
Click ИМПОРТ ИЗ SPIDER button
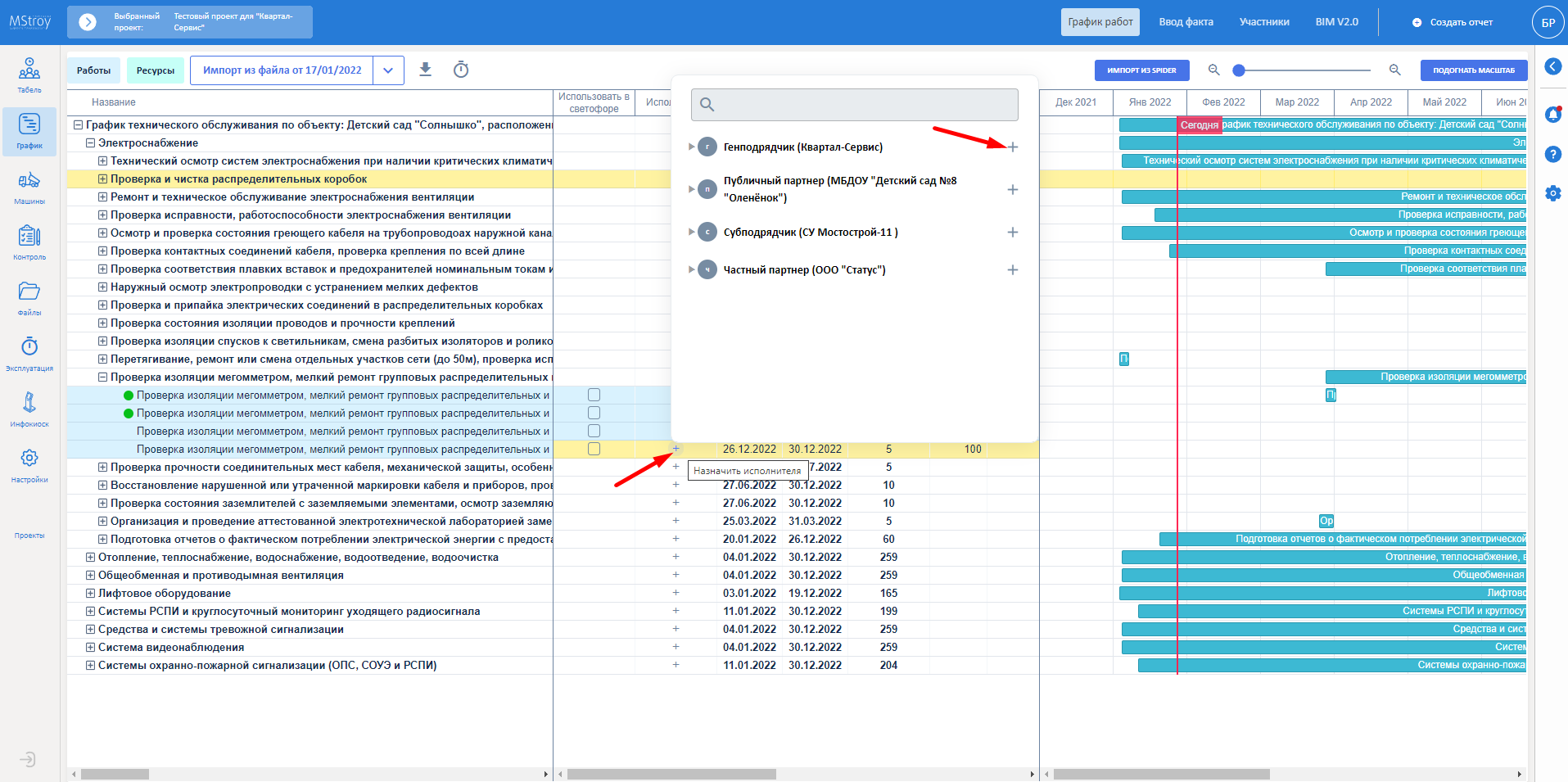(x=1141, y=70)
